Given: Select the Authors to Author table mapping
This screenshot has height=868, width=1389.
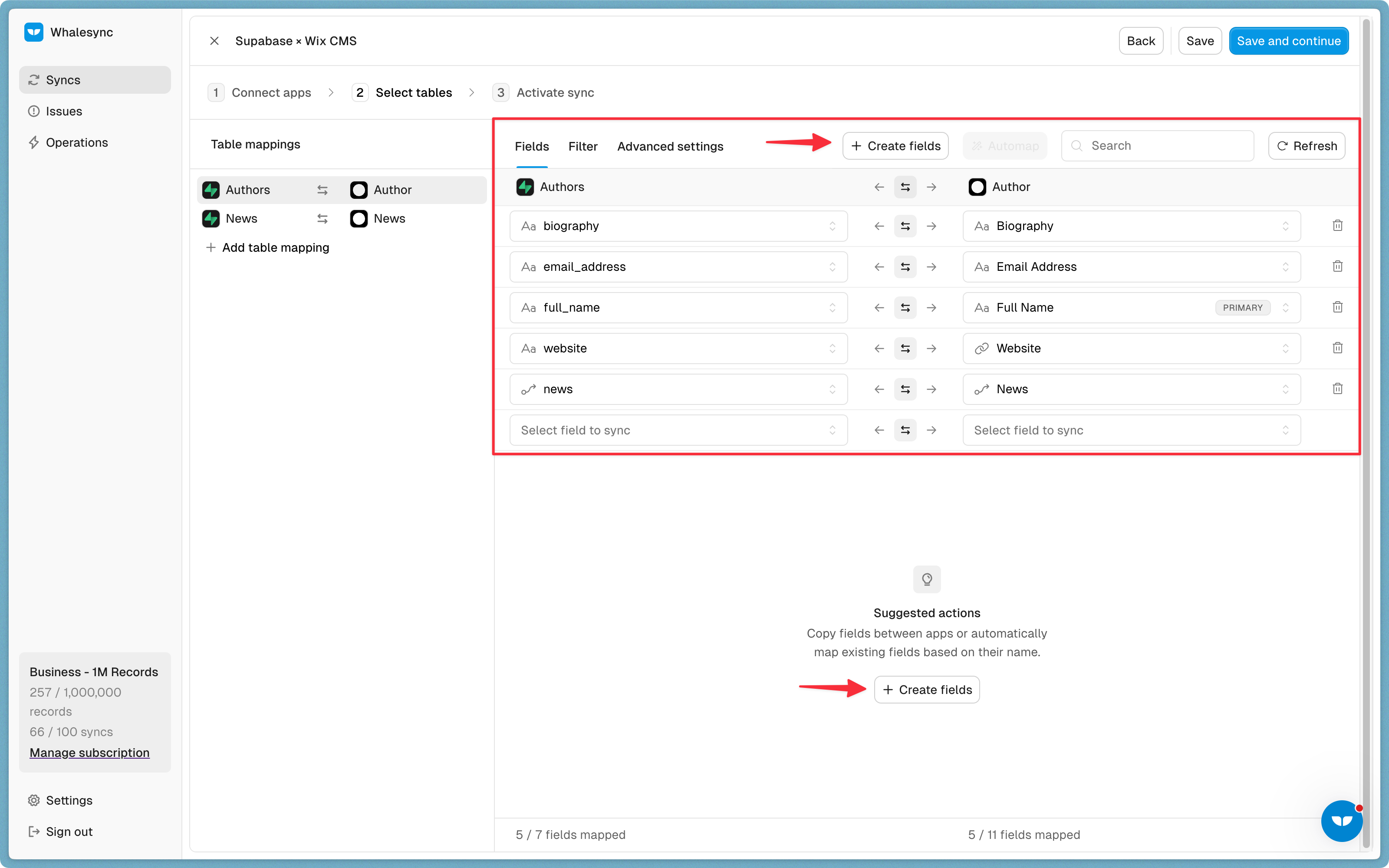Looking at the screenshot, I should coord(342,190).
